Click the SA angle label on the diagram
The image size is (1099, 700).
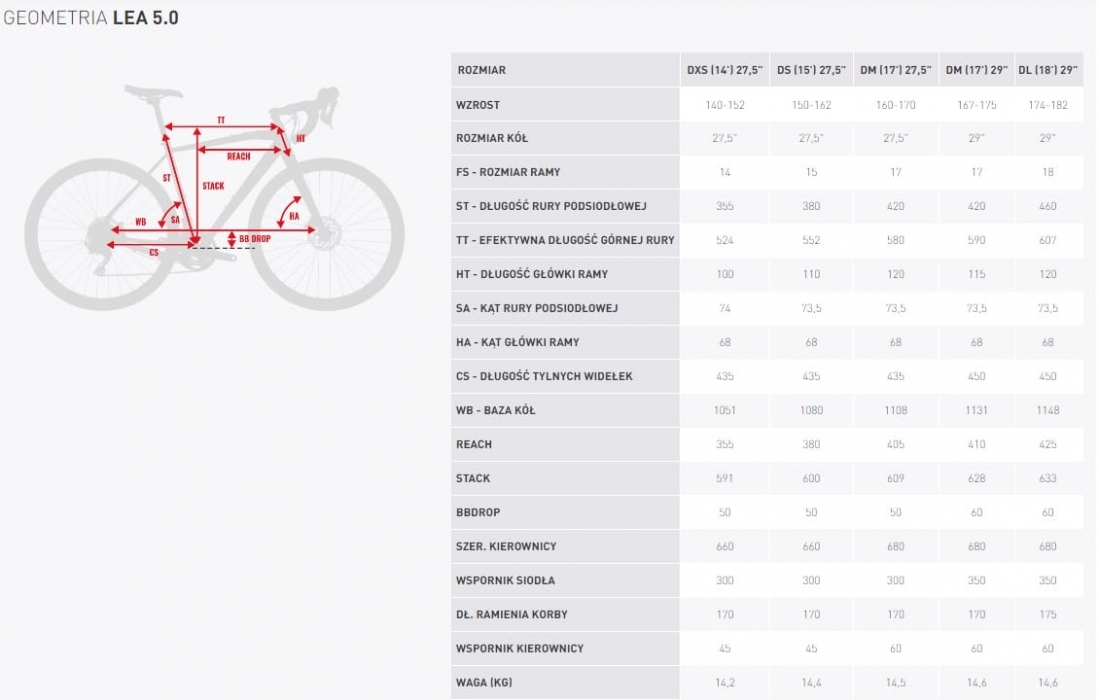click(x=175, y=218)
